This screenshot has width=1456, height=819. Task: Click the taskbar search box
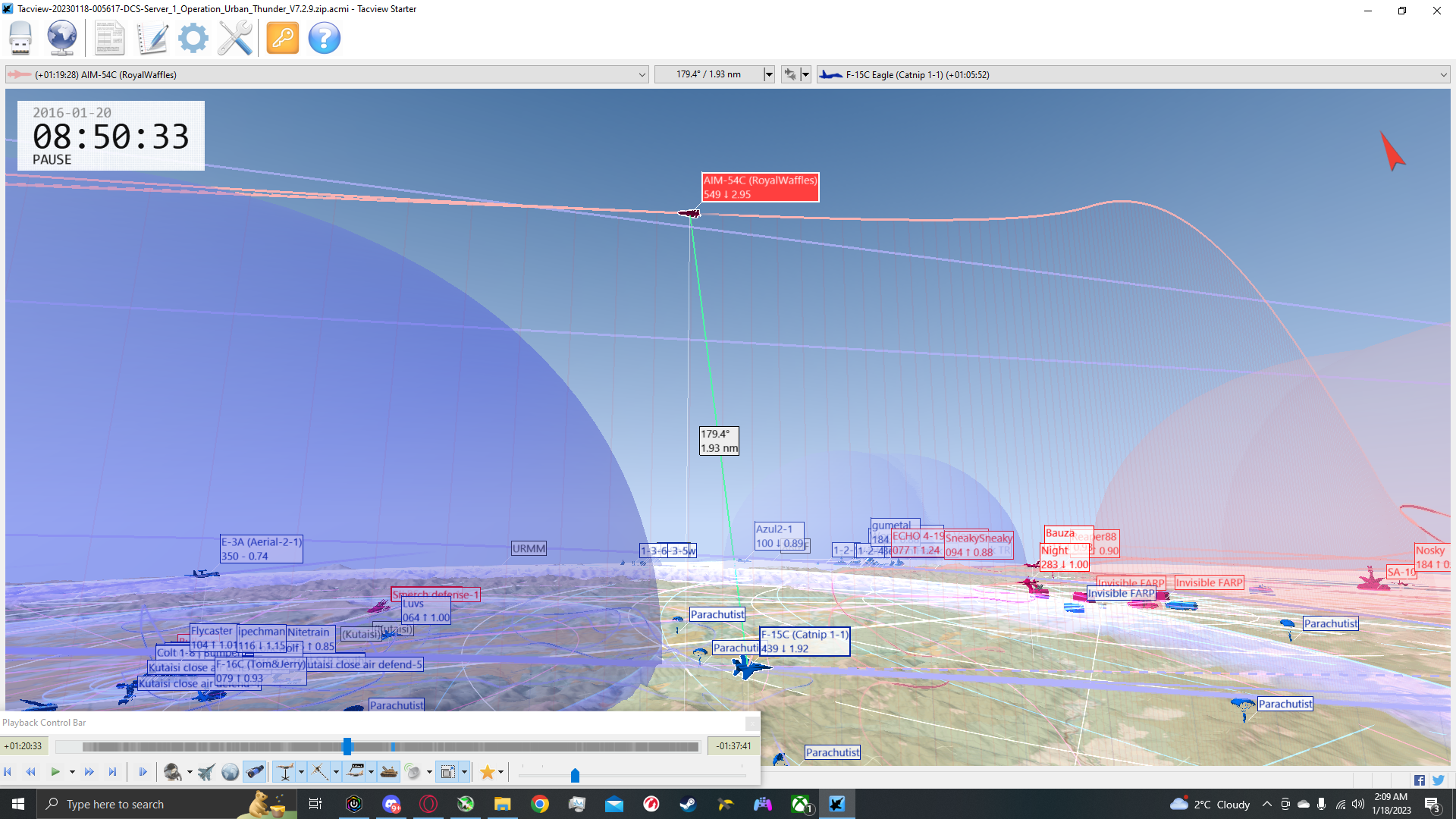pyautogui.click(x=167, y=804)
